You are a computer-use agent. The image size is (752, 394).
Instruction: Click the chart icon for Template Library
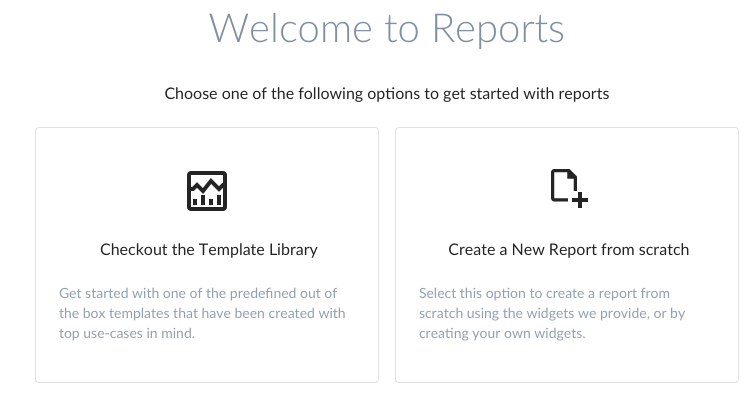tap(207, 191)
